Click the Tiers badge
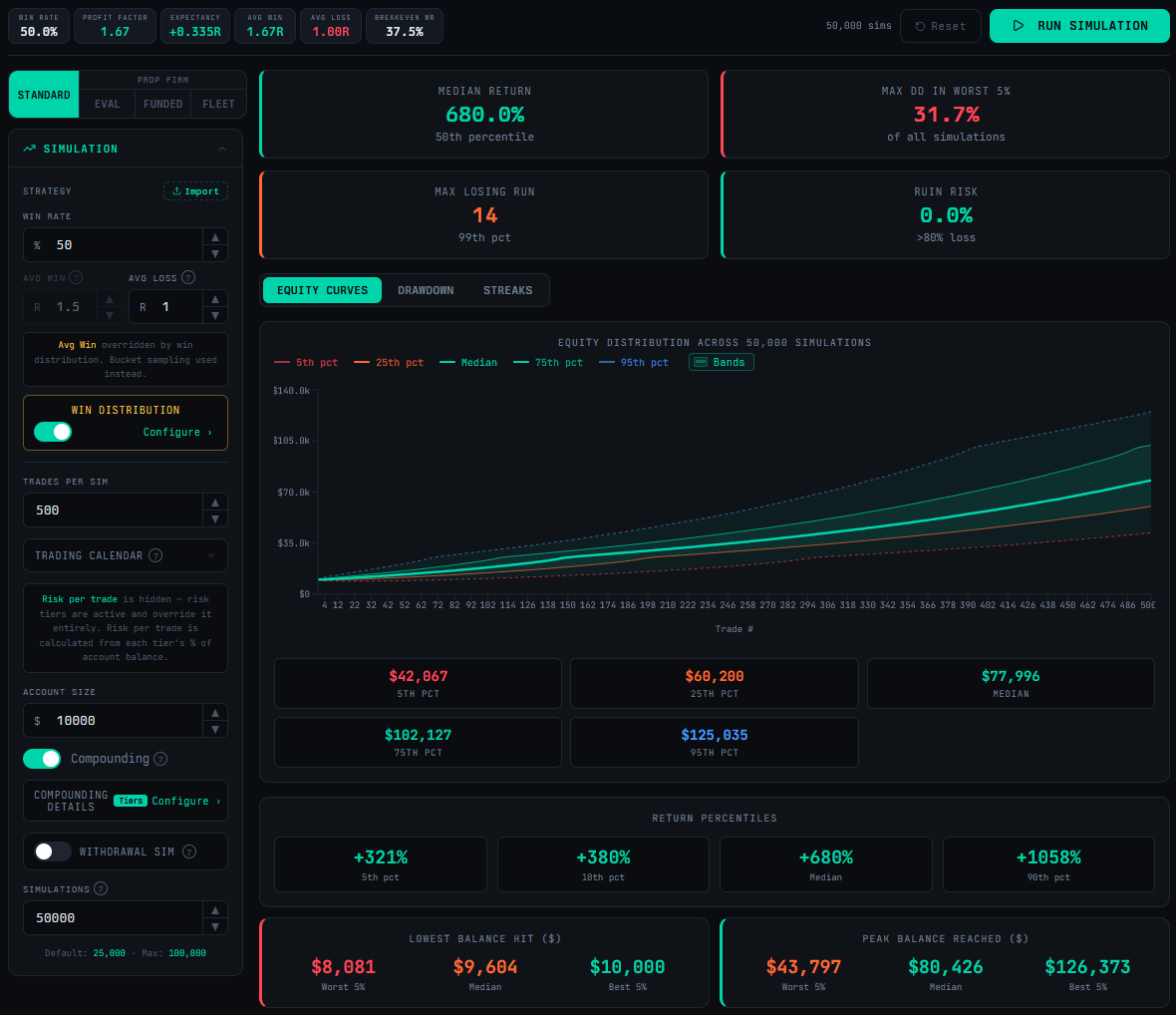The width and height of the screenshot is (1176, 1015). 131,801
